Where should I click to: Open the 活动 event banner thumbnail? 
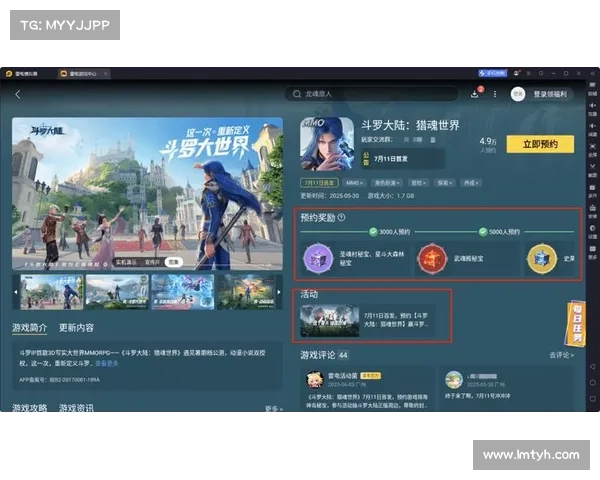329,321
